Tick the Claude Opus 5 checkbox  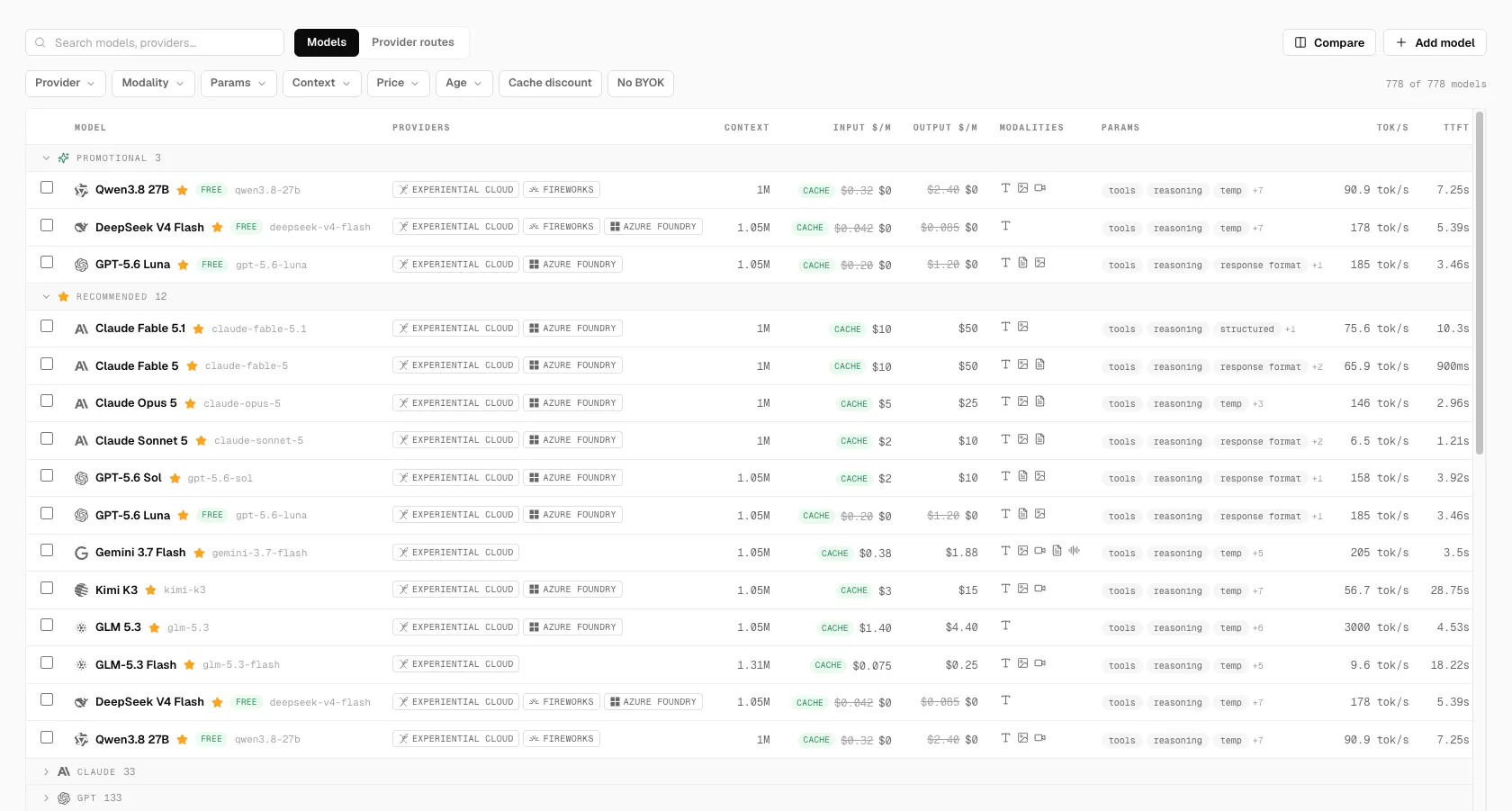pyautogui.click(x=47, y=401)
